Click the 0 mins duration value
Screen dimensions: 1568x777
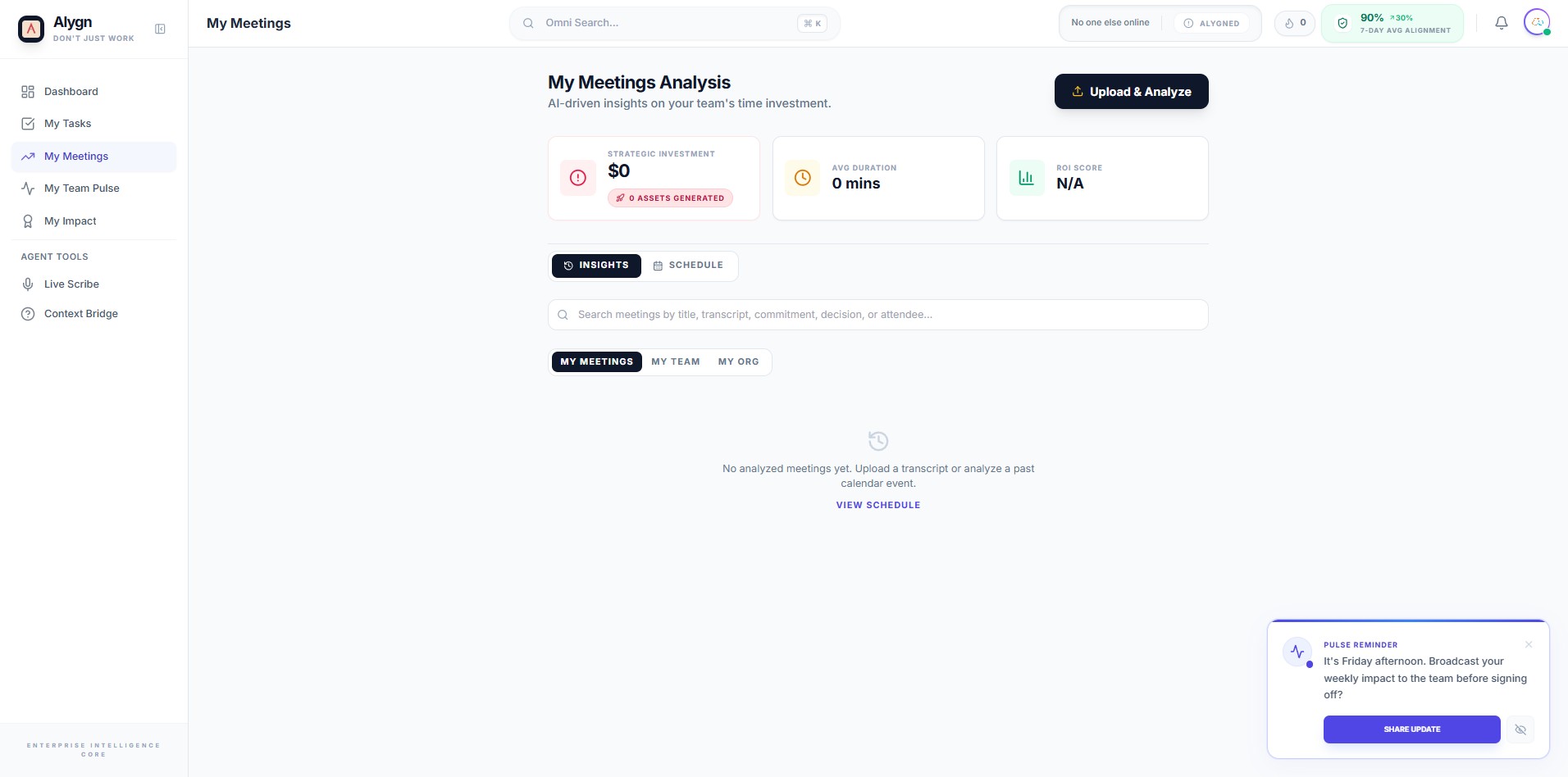856,184
